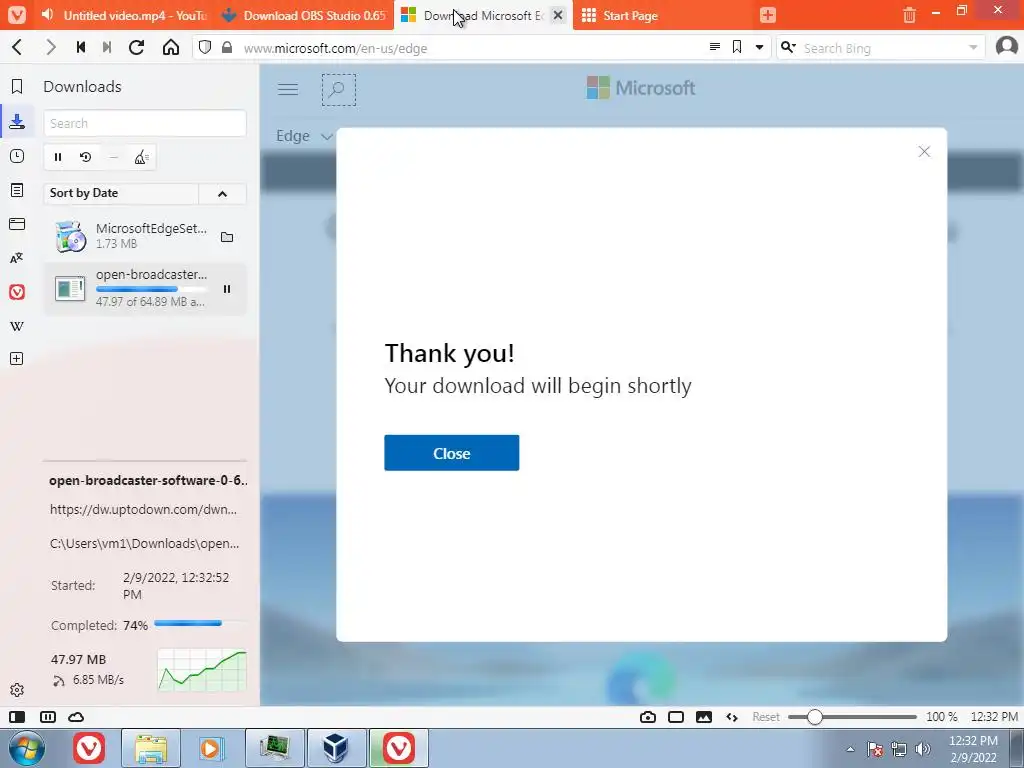This screenshot has height=768, width=1024.
Task: Click the open-broadcaster download progress bar
Action: coord(151,289)
